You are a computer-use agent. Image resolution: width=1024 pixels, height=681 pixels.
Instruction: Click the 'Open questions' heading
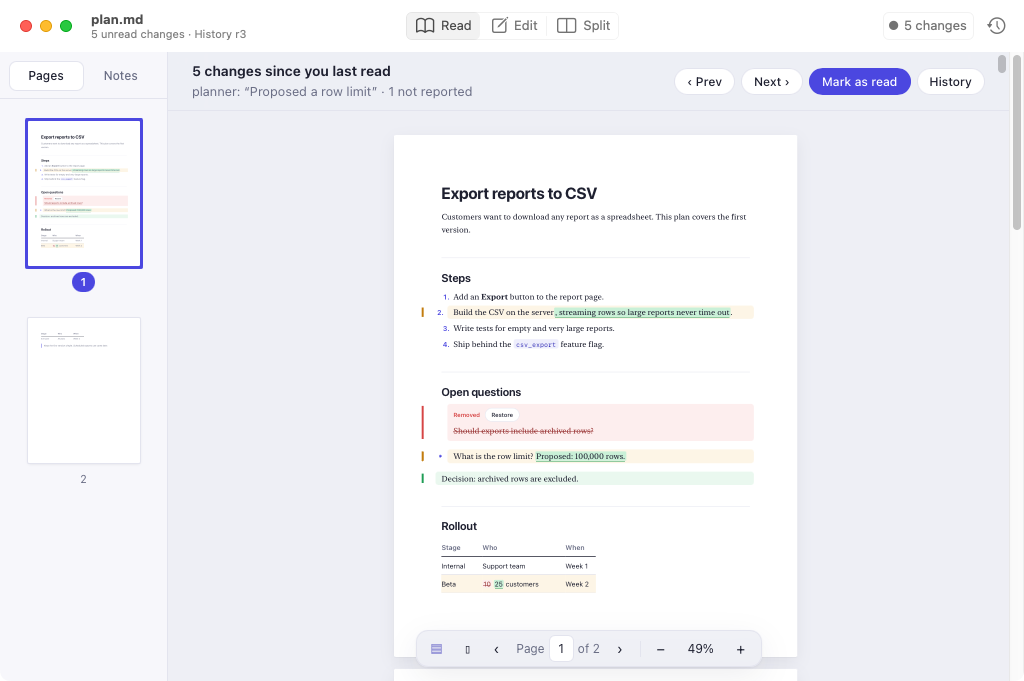point(481,392)
